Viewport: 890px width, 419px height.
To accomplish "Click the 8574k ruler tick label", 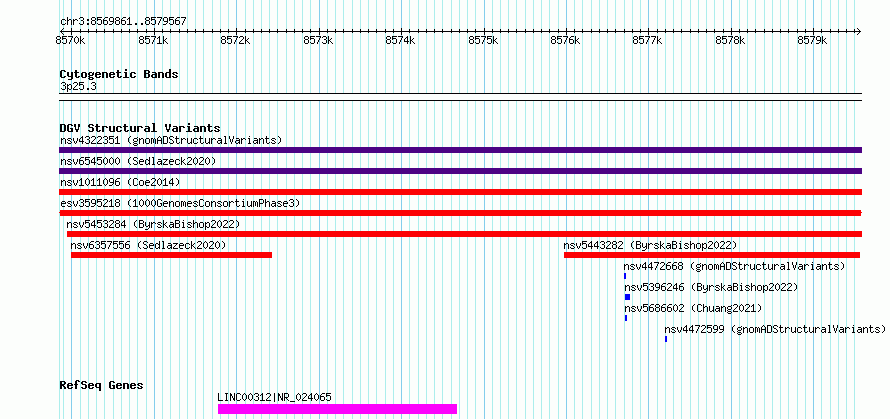I will coord(401,40).
